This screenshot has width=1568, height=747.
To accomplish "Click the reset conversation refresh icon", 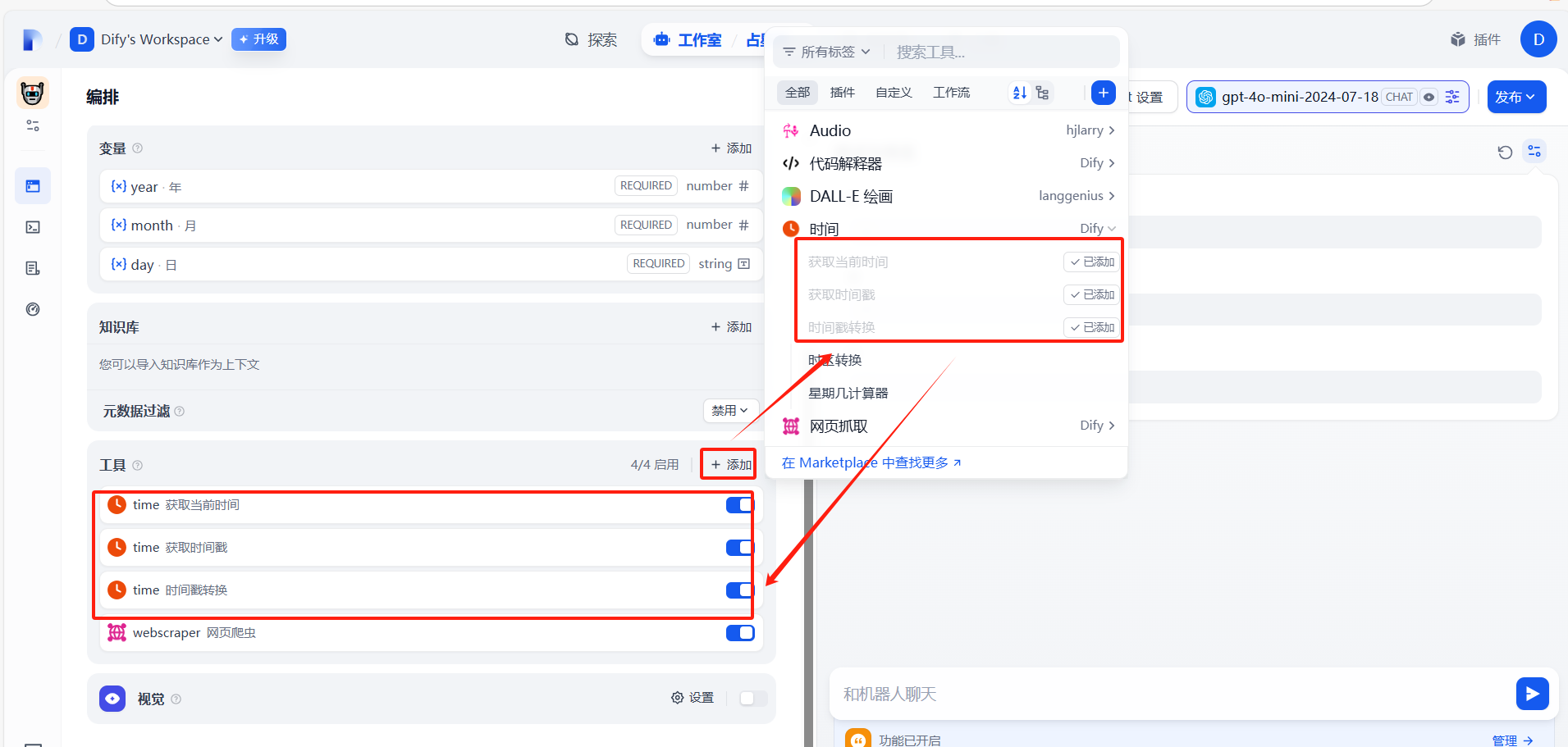I will [1505, 152].
